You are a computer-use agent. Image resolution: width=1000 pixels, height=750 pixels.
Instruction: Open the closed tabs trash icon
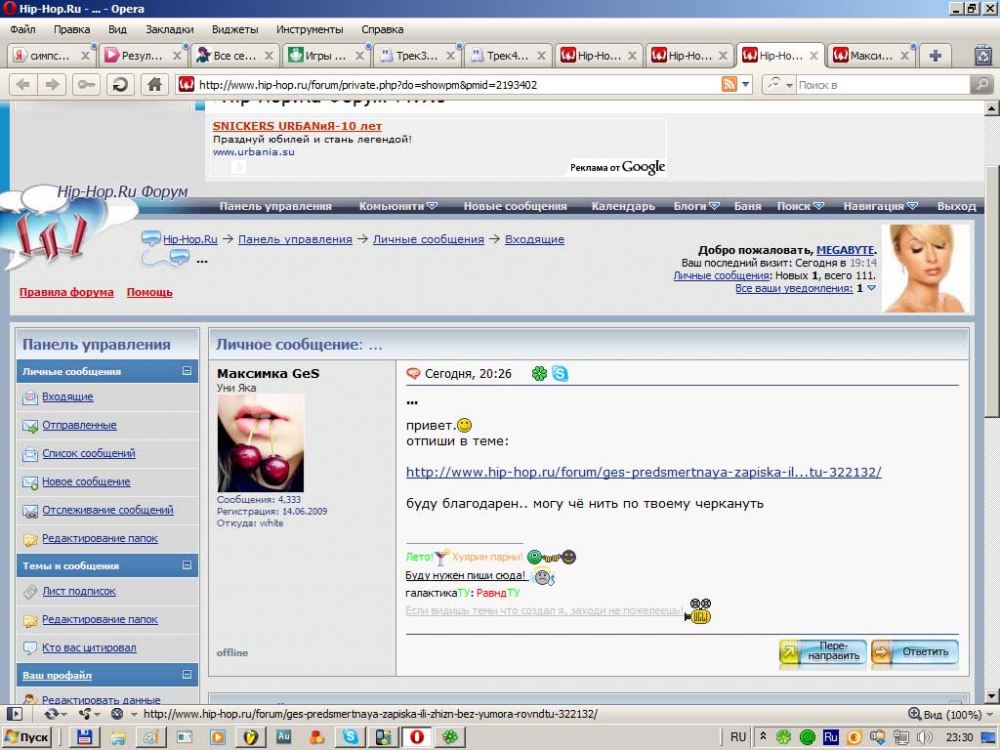(x=983, y=55)
